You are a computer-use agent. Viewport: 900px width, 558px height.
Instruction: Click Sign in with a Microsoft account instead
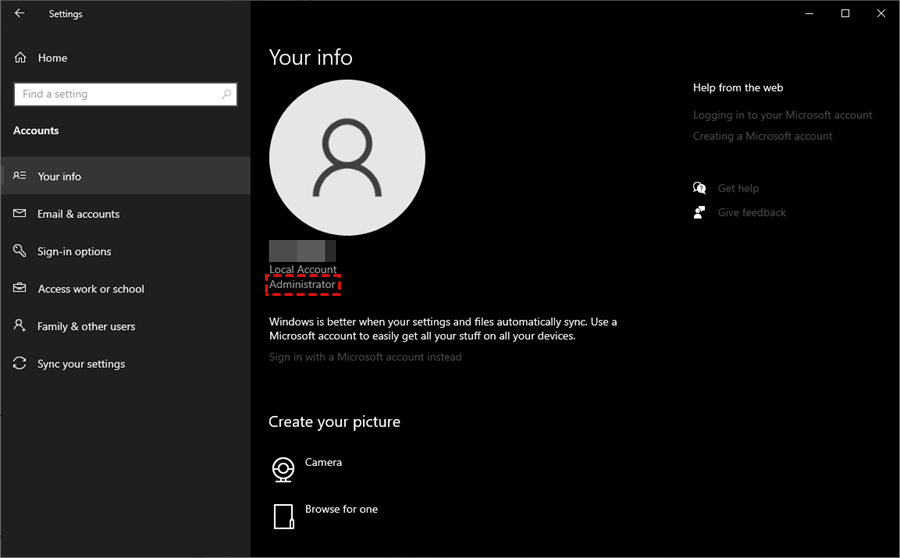pyautogui.click(x=365, y=357)
